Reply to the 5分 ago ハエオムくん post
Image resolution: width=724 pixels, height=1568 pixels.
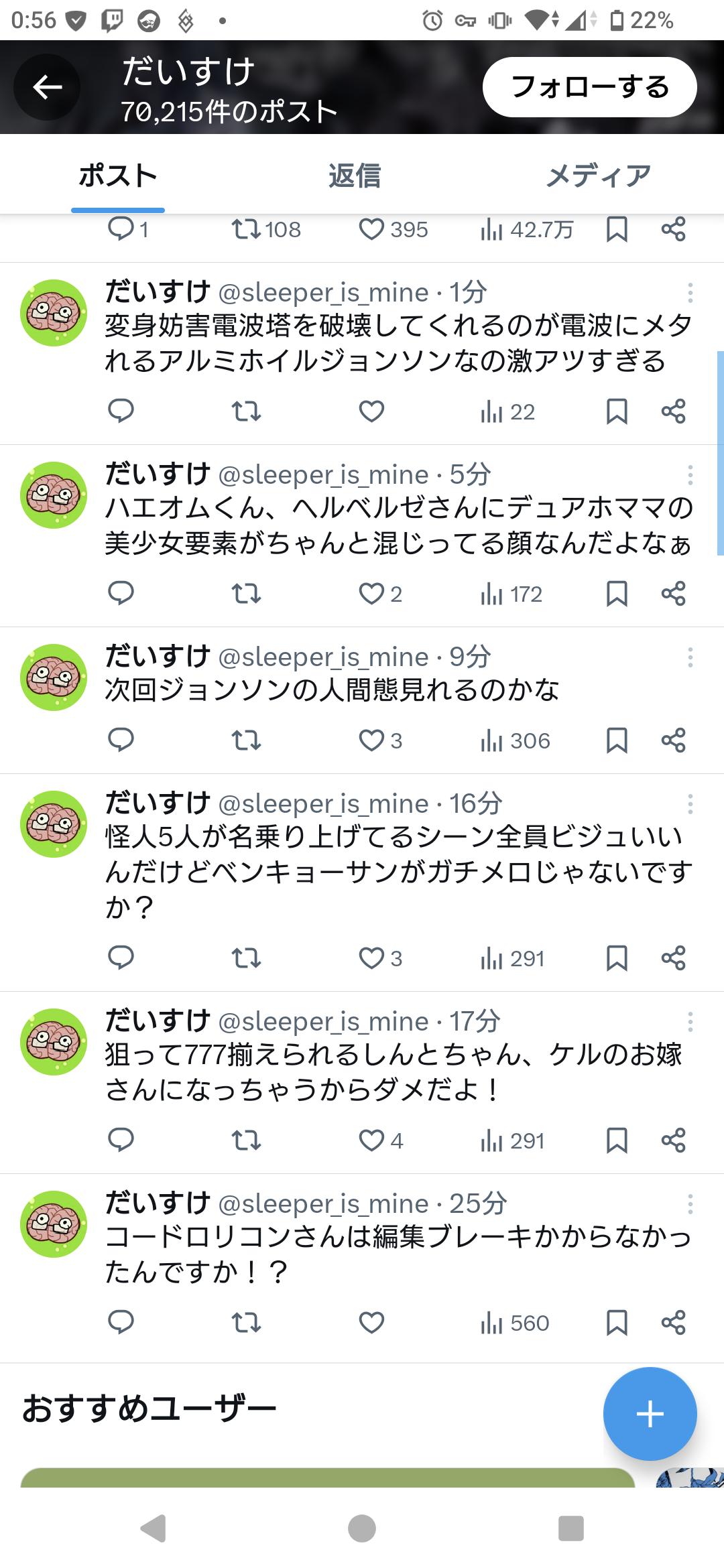click(x=121, y=594)
